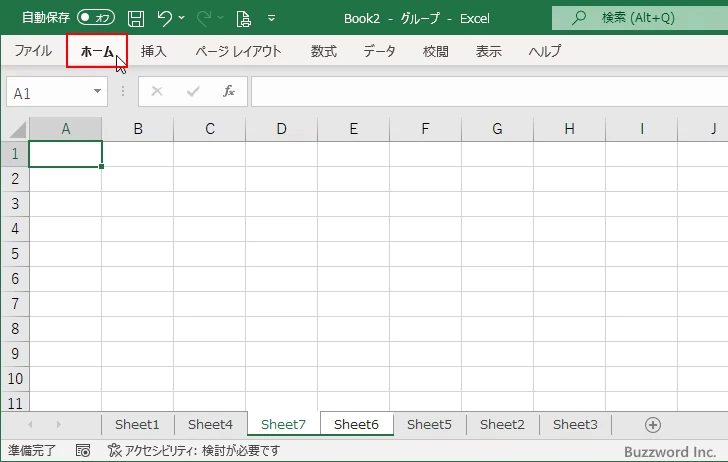Open the Undo history dropdown arrow
Viewport: 728px width, 462px height.
tap(182, 18)
